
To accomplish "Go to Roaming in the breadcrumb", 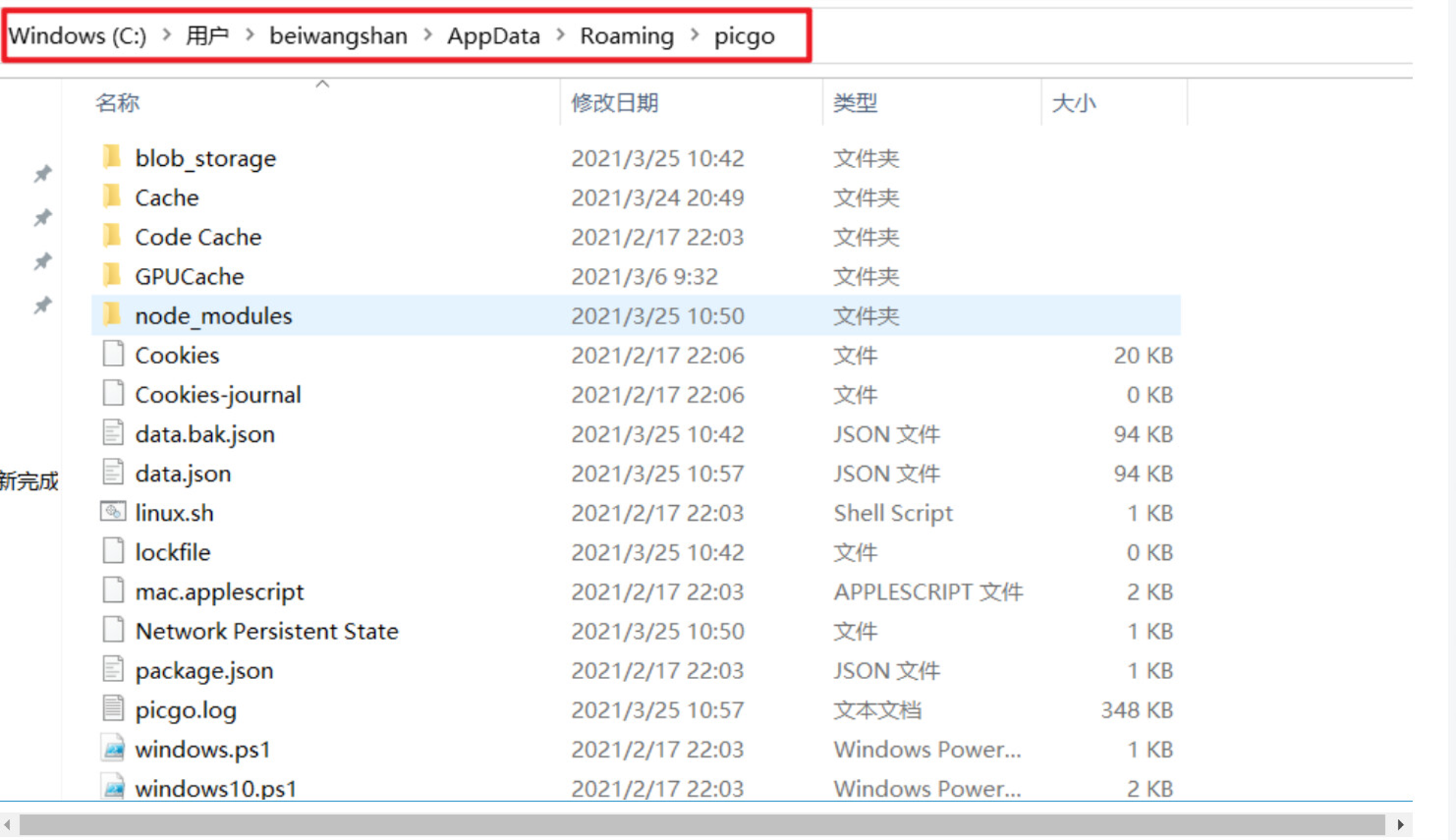I will [627, 36].
